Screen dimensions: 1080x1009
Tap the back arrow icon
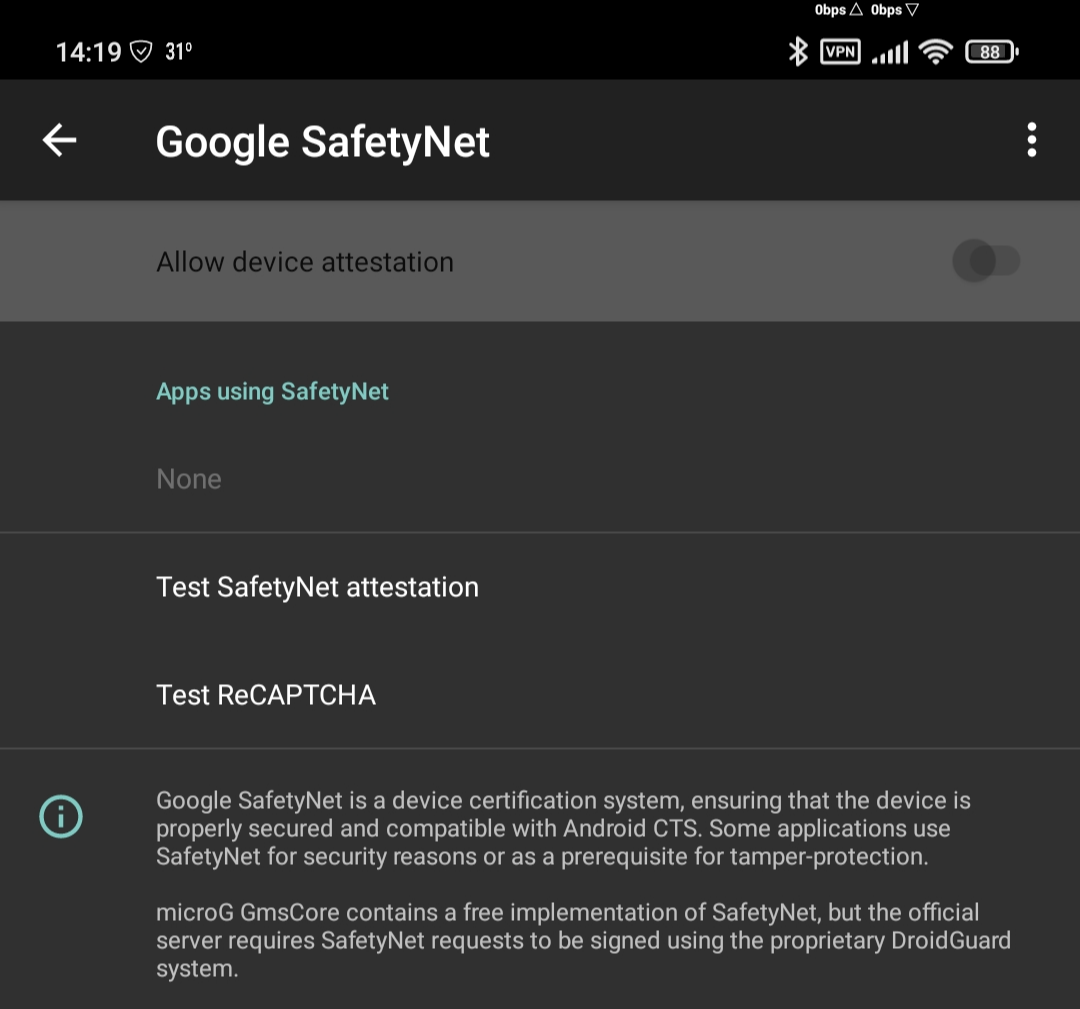click(x=59, y=141)
